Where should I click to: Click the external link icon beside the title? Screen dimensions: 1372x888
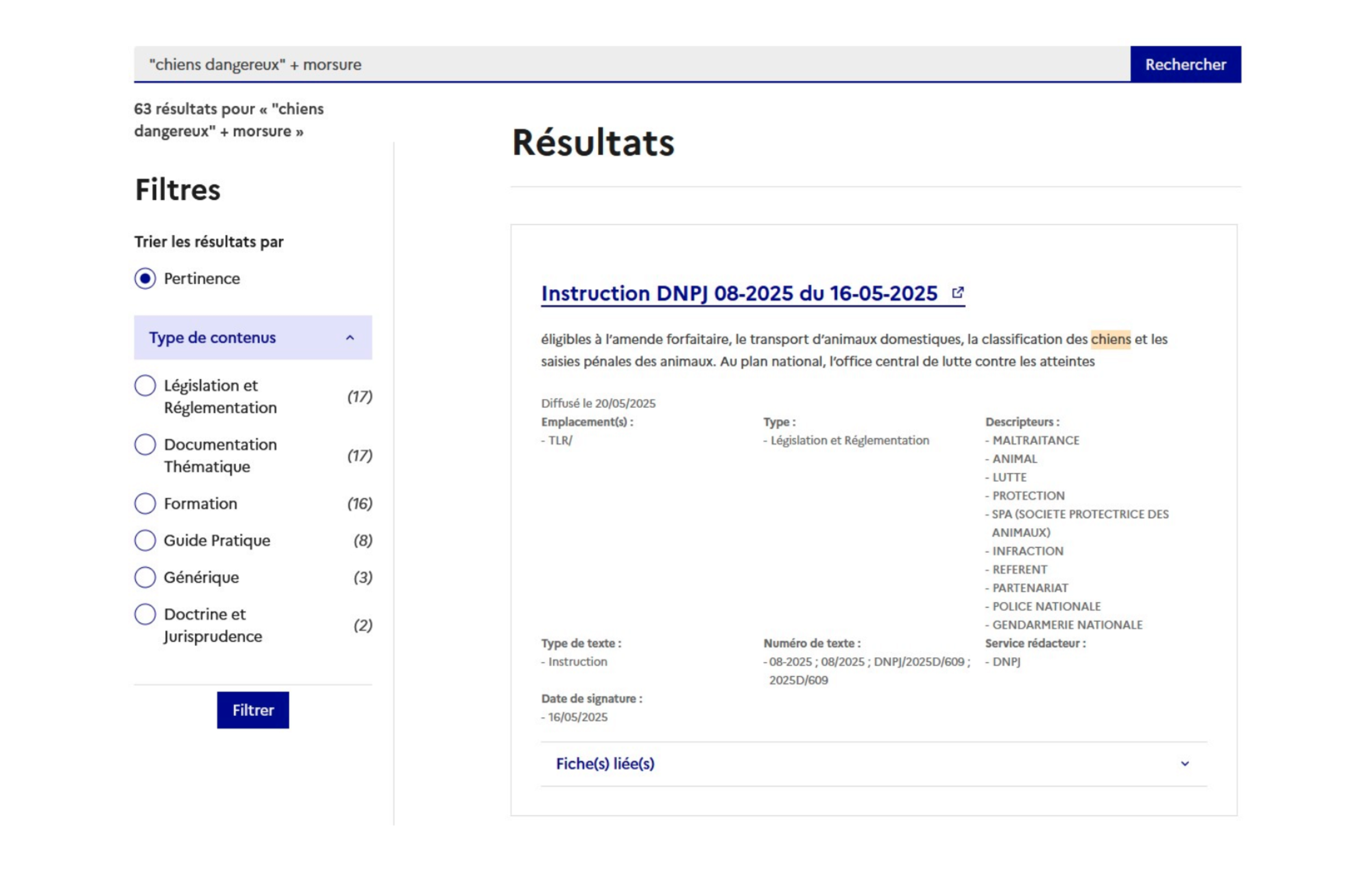[x=958, y=293]
